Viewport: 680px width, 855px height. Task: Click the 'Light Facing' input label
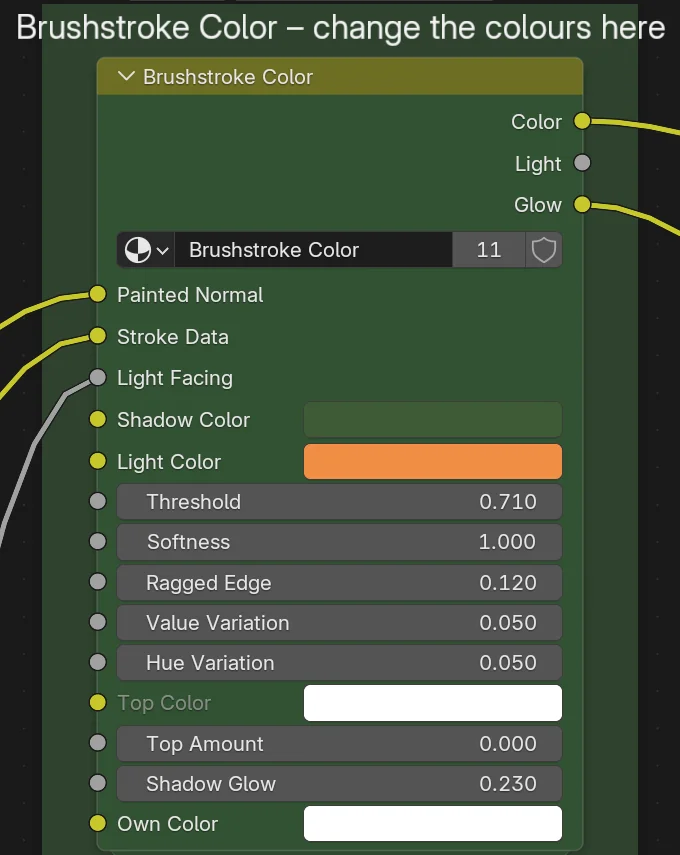(174, 378)
